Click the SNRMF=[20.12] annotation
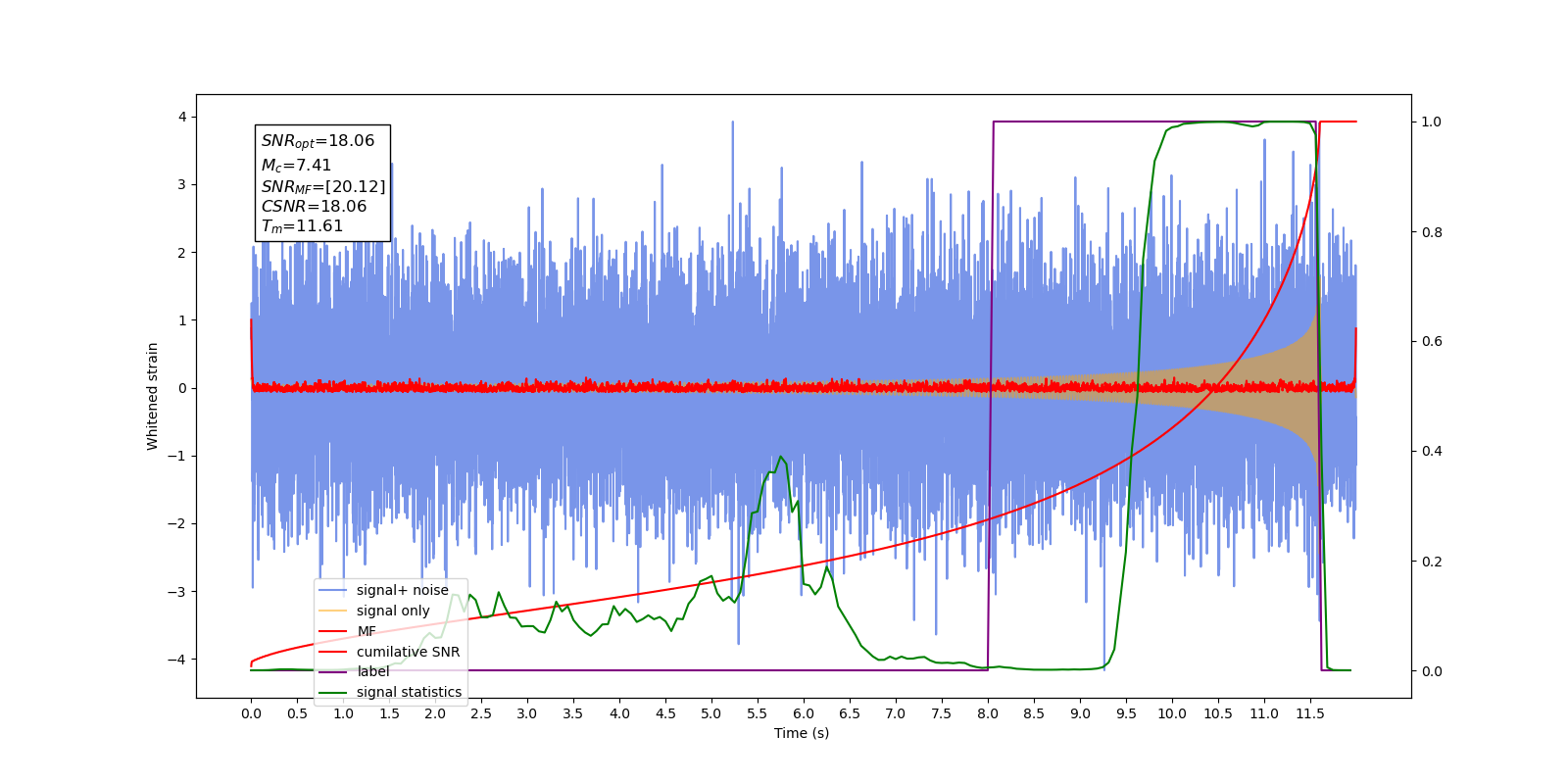 (323, 186)
